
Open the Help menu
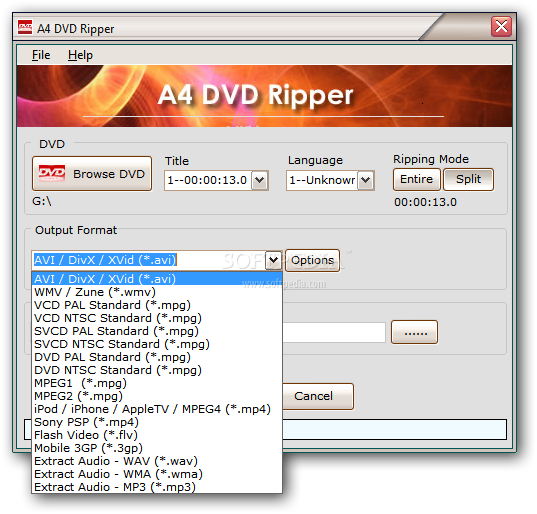point(80,55)
